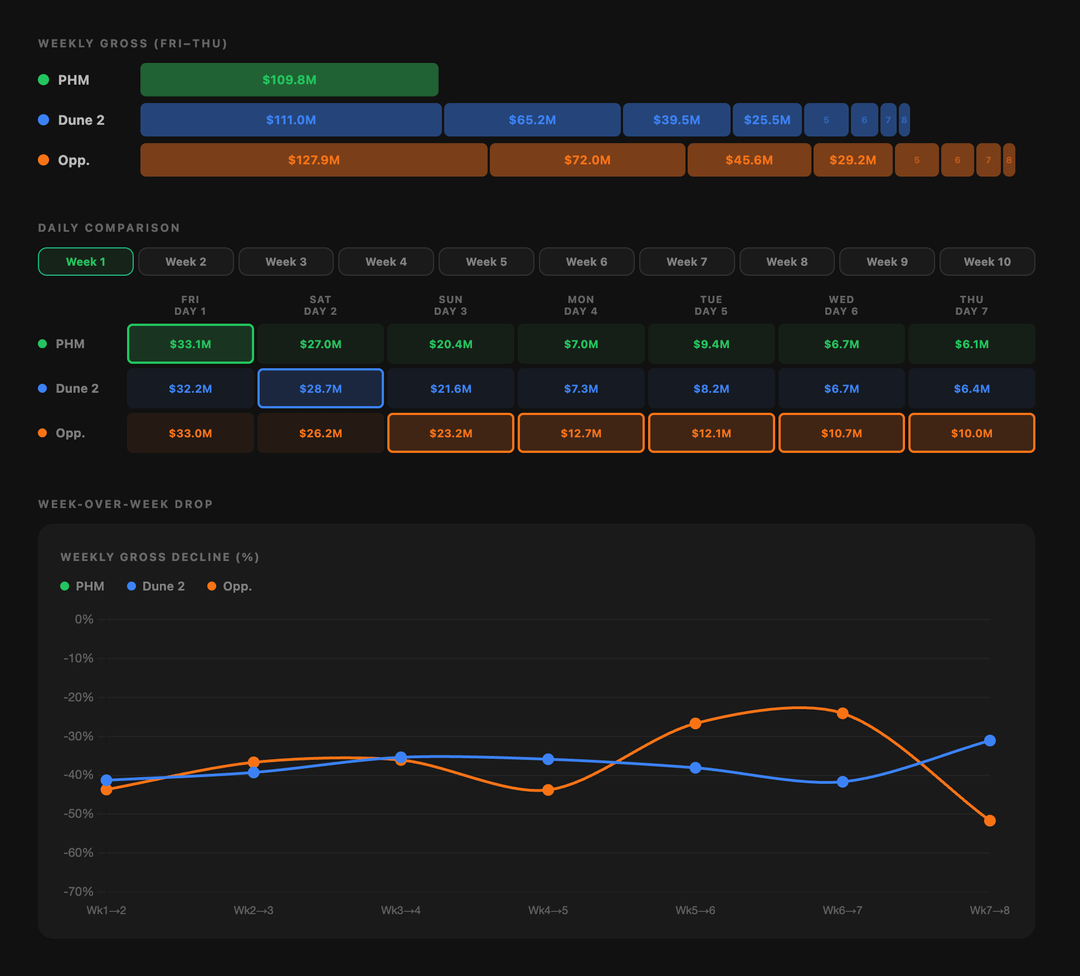Click PHM's Tuesday $9.4M cell

click(711, 344)
